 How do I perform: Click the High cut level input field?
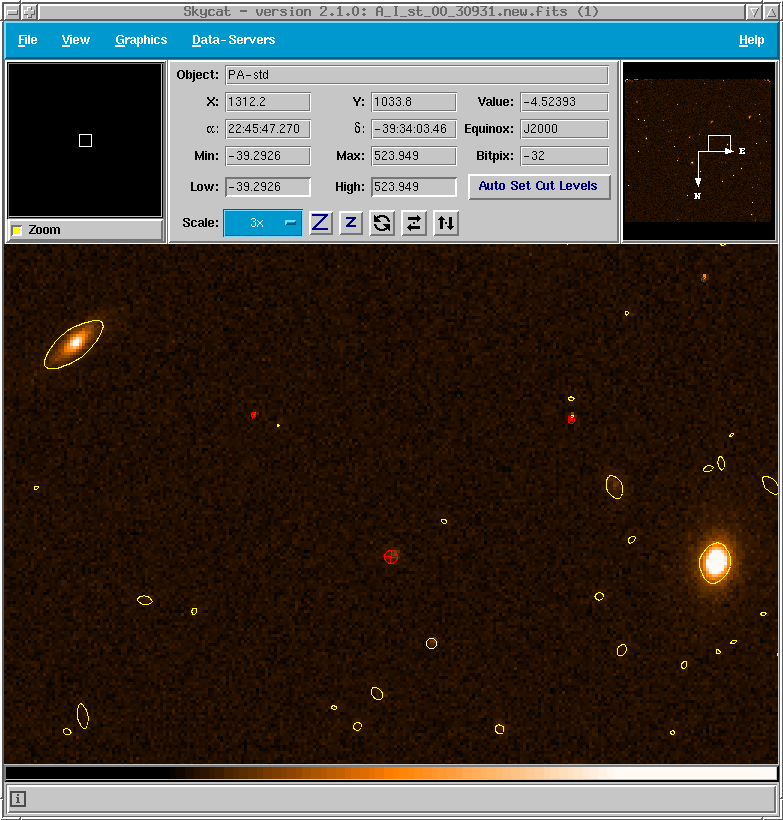click(413, 187)
